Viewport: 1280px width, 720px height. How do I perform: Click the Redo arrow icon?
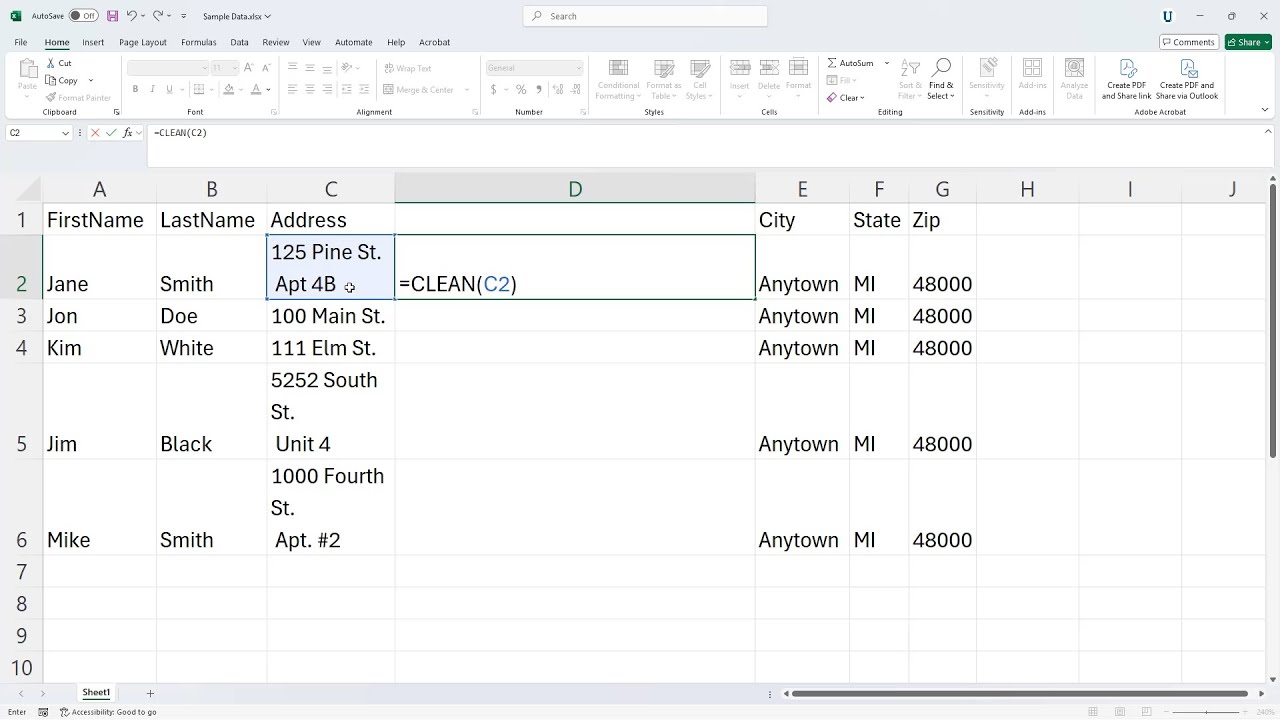click(158, 16)
